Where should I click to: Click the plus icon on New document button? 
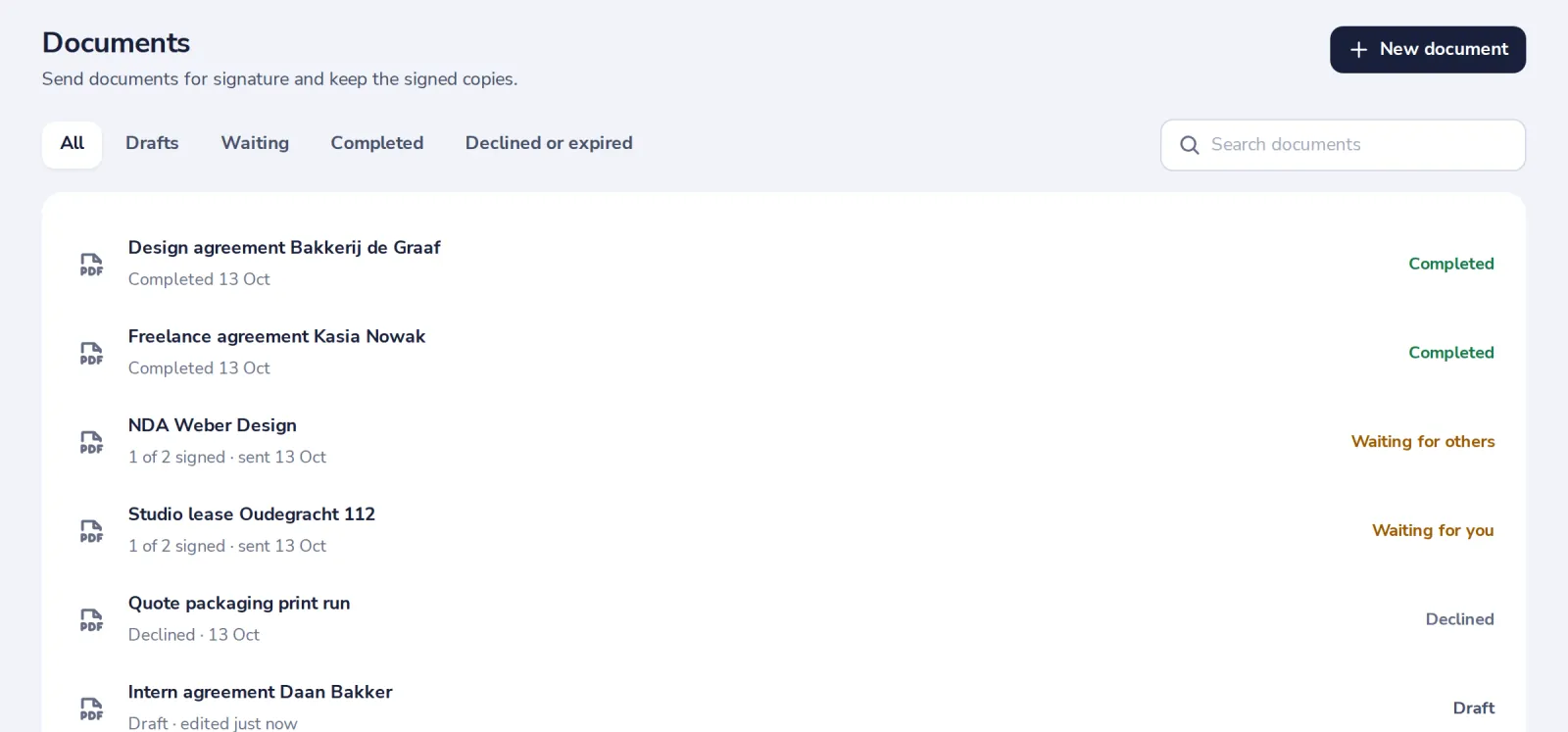click(x=1358, y=50)
